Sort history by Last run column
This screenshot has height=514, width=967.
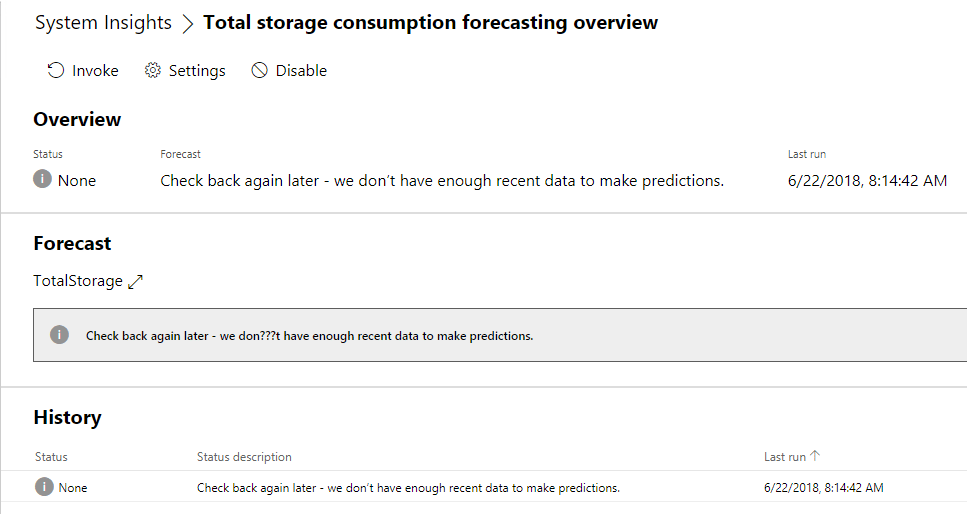pyautogui.click(x=784, y=456)
